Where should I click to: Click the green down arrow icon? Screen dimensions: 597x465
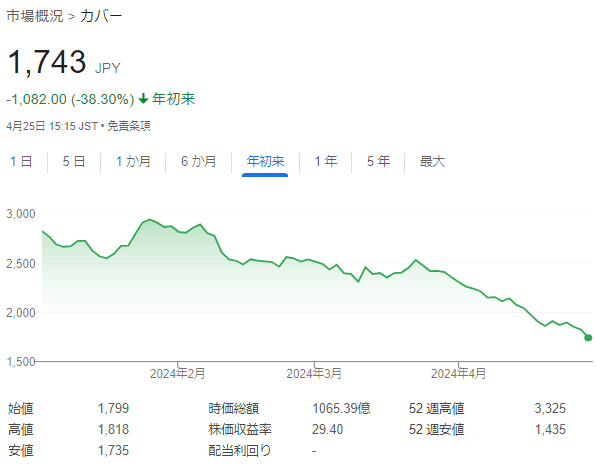(x=143, y=99)
